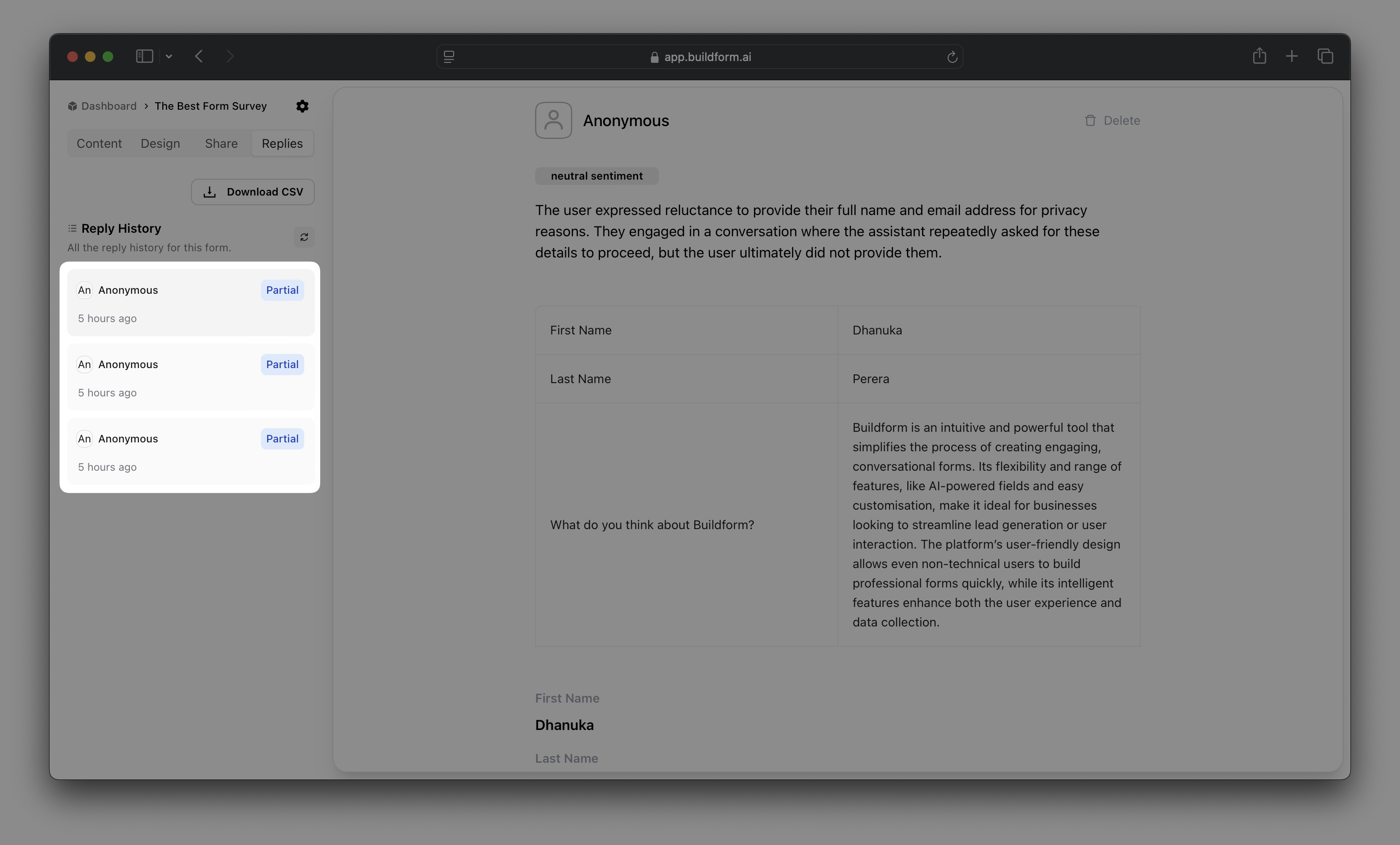Click the reply summary paragraph
Image resolution: width=1400 pixels, height=845 pixels.
817,232
